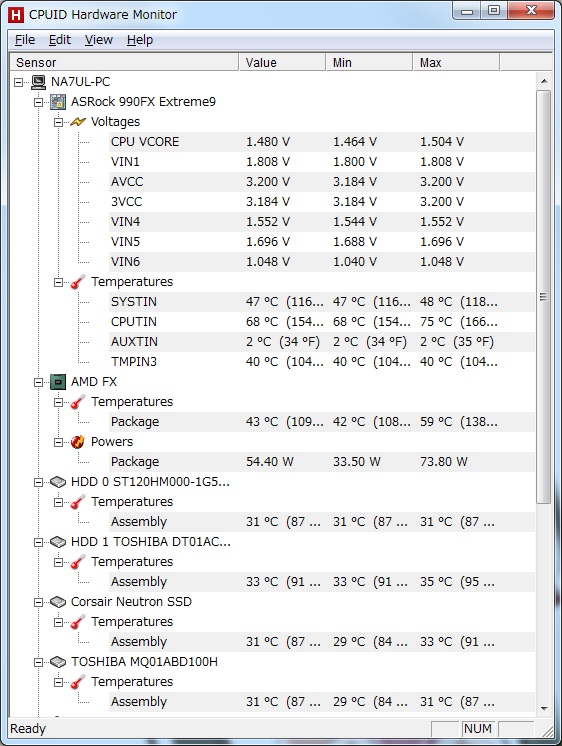Image resolution: width=562 pixels, height=746 pixels.
Task: Open the View menu
Action: click(99, 40)
